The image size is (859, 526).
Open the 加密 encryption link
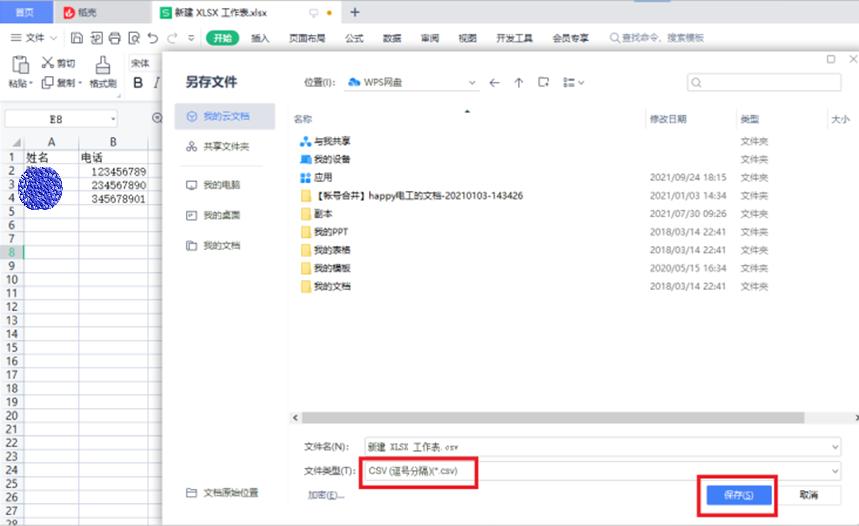[x=326, y=495]
